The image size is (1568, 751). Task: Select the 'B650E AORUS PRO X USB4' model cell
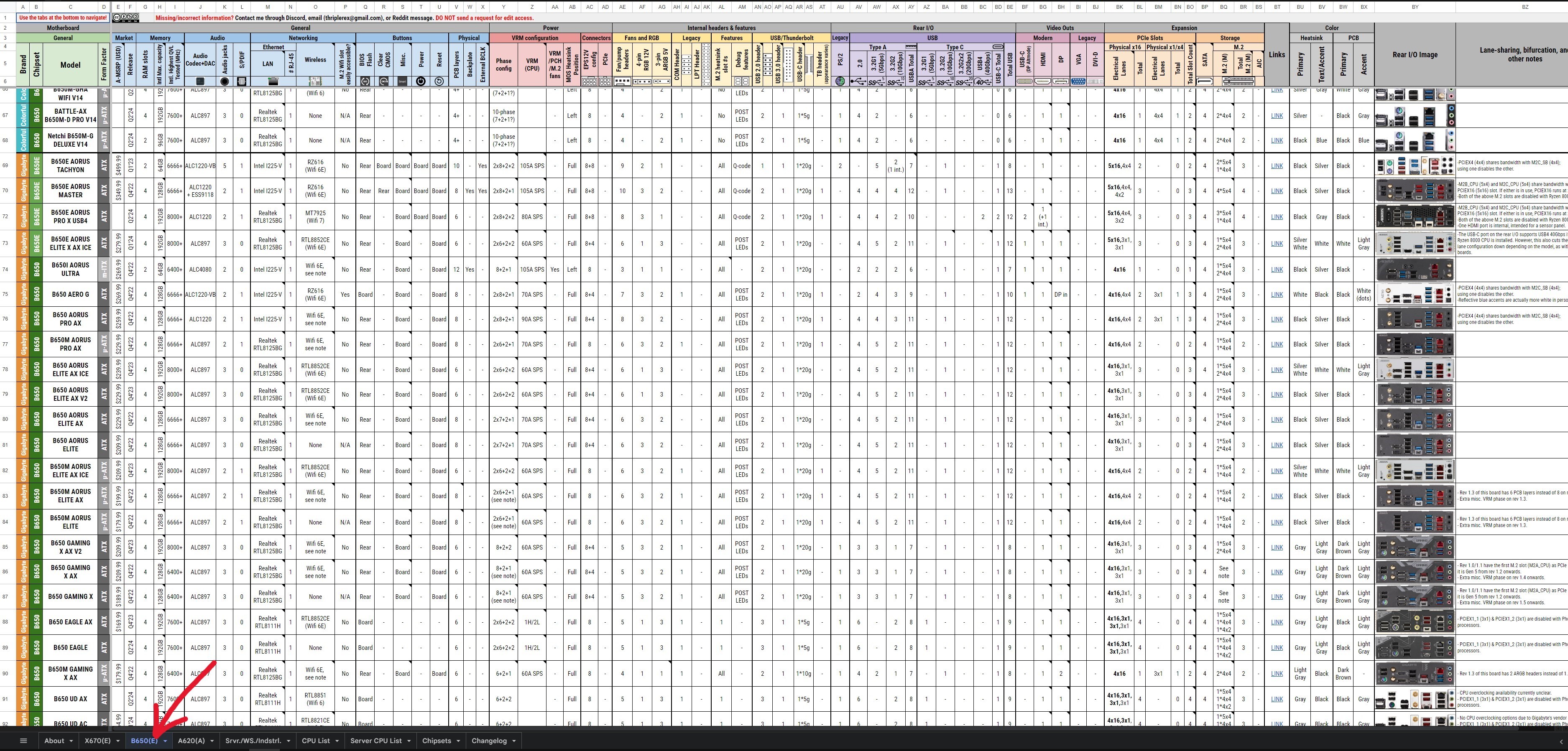coord(71,216)
